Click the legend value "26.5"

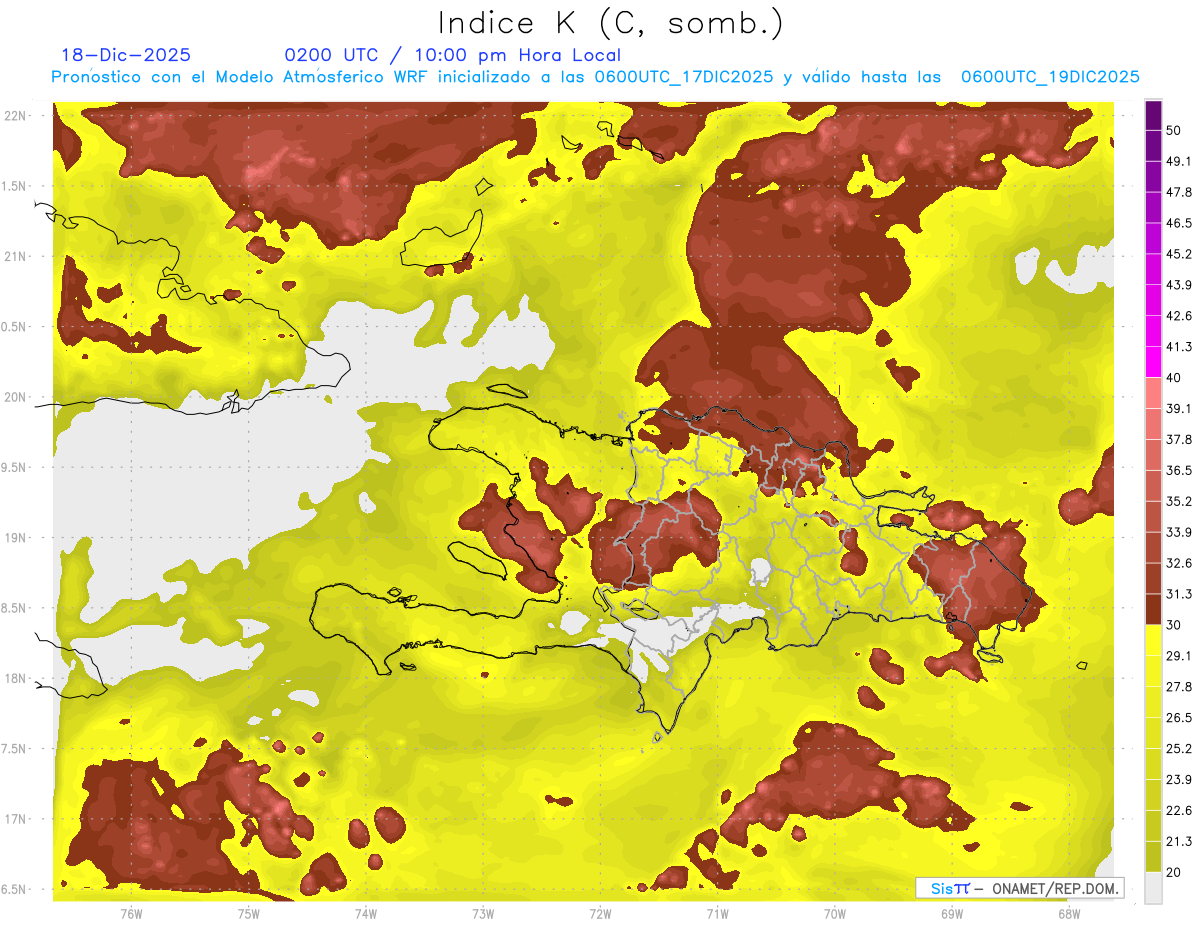[x=1178, y=718]
